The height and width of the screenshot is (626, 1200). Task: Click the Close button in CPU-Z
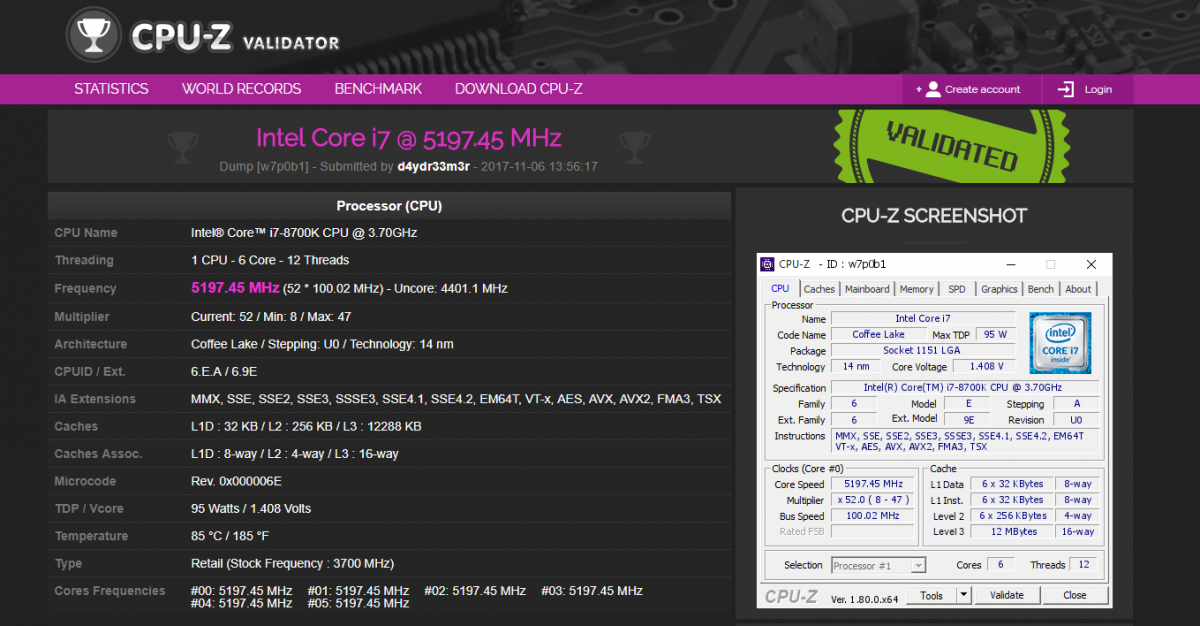click(x=1075, y=595)
